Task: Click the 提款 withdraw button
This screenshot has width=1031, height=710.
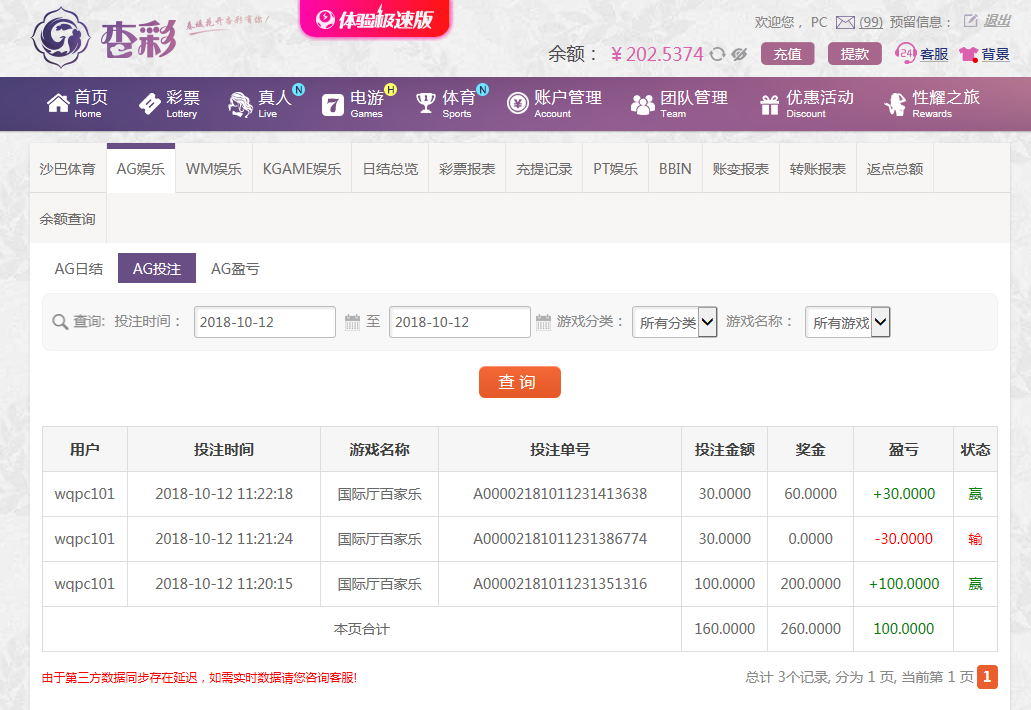Action: click(x=854, y=54)
